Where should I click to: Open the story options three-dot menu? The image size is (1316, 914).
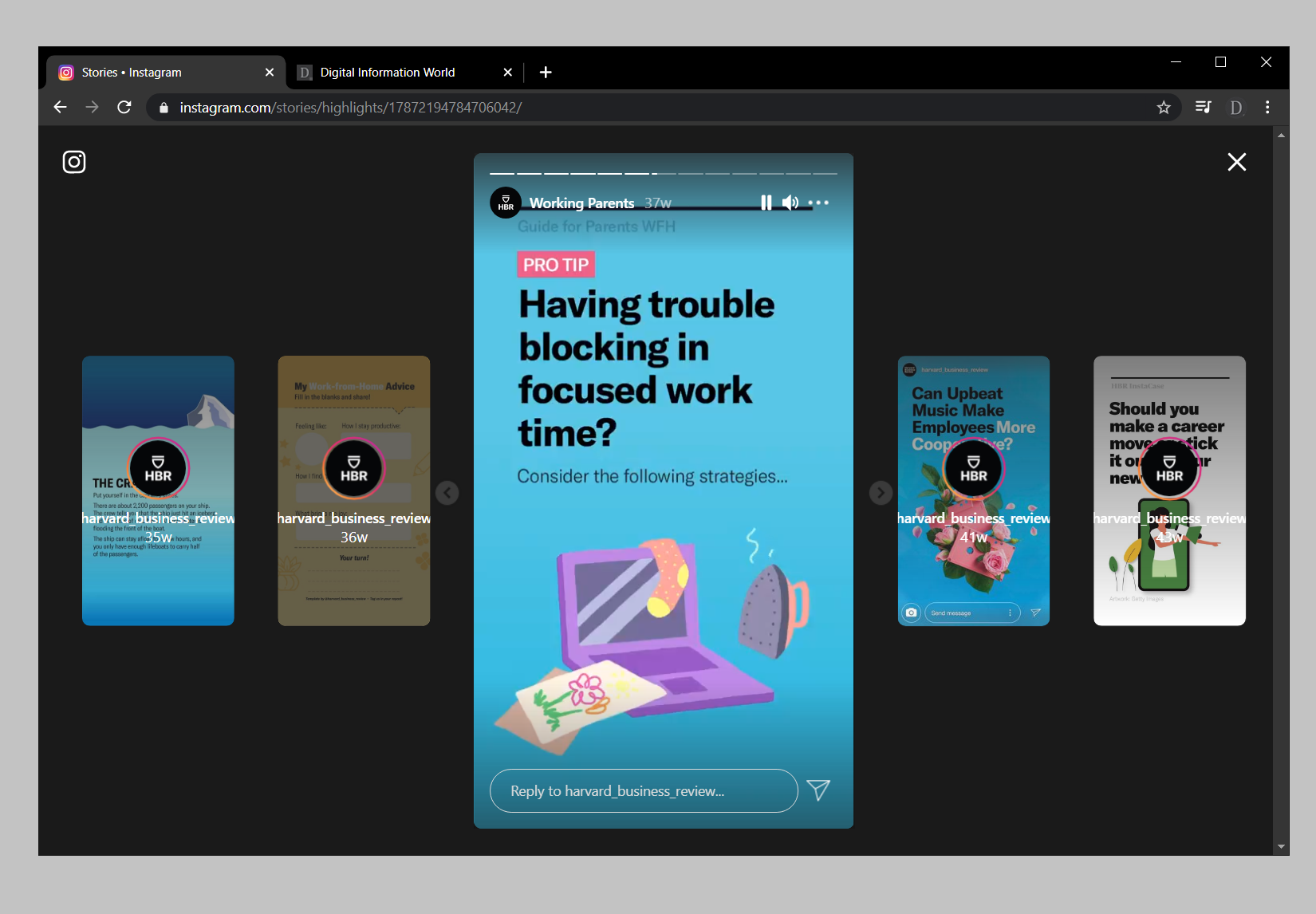click(819, 203)
